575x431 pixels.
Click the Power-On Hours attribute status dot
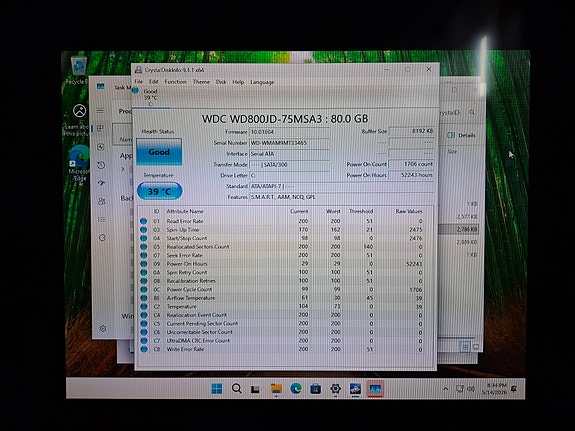(143, 264)
